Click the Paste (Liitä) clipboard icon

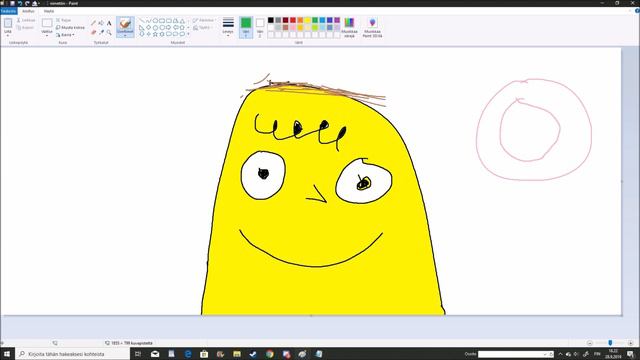pyautogui.click(x=8, y=23)
